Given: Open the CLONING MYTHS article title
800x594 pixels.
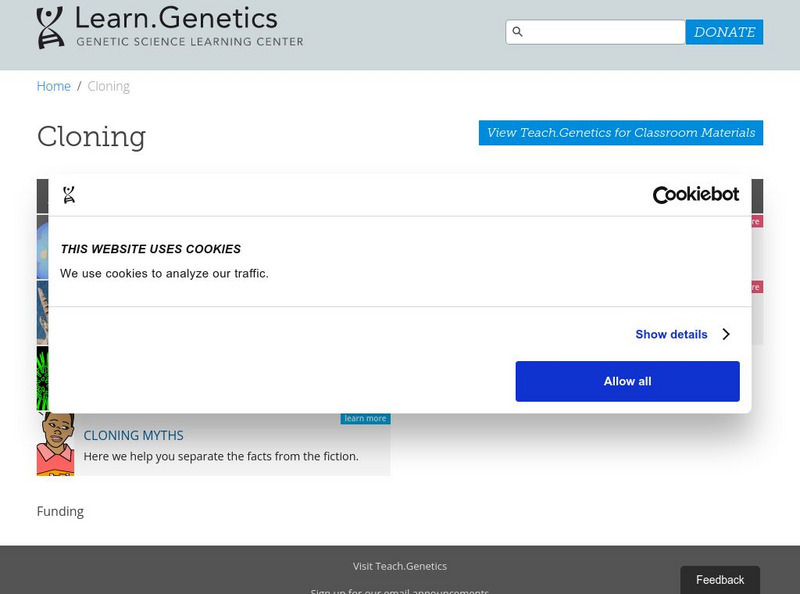Looking at the screenshot, I should click(133, 436).
